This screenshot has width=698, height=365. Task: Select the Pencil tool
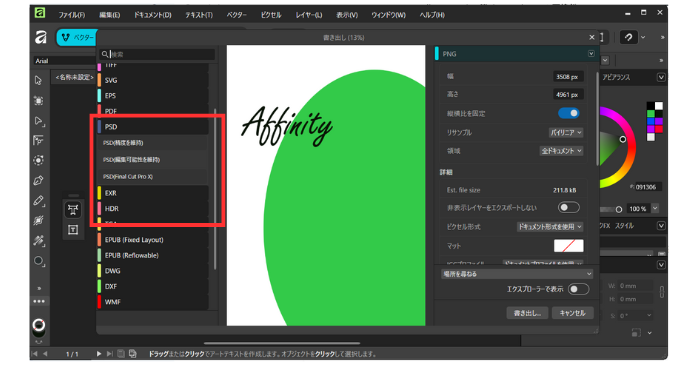click(x=38, y=201)
